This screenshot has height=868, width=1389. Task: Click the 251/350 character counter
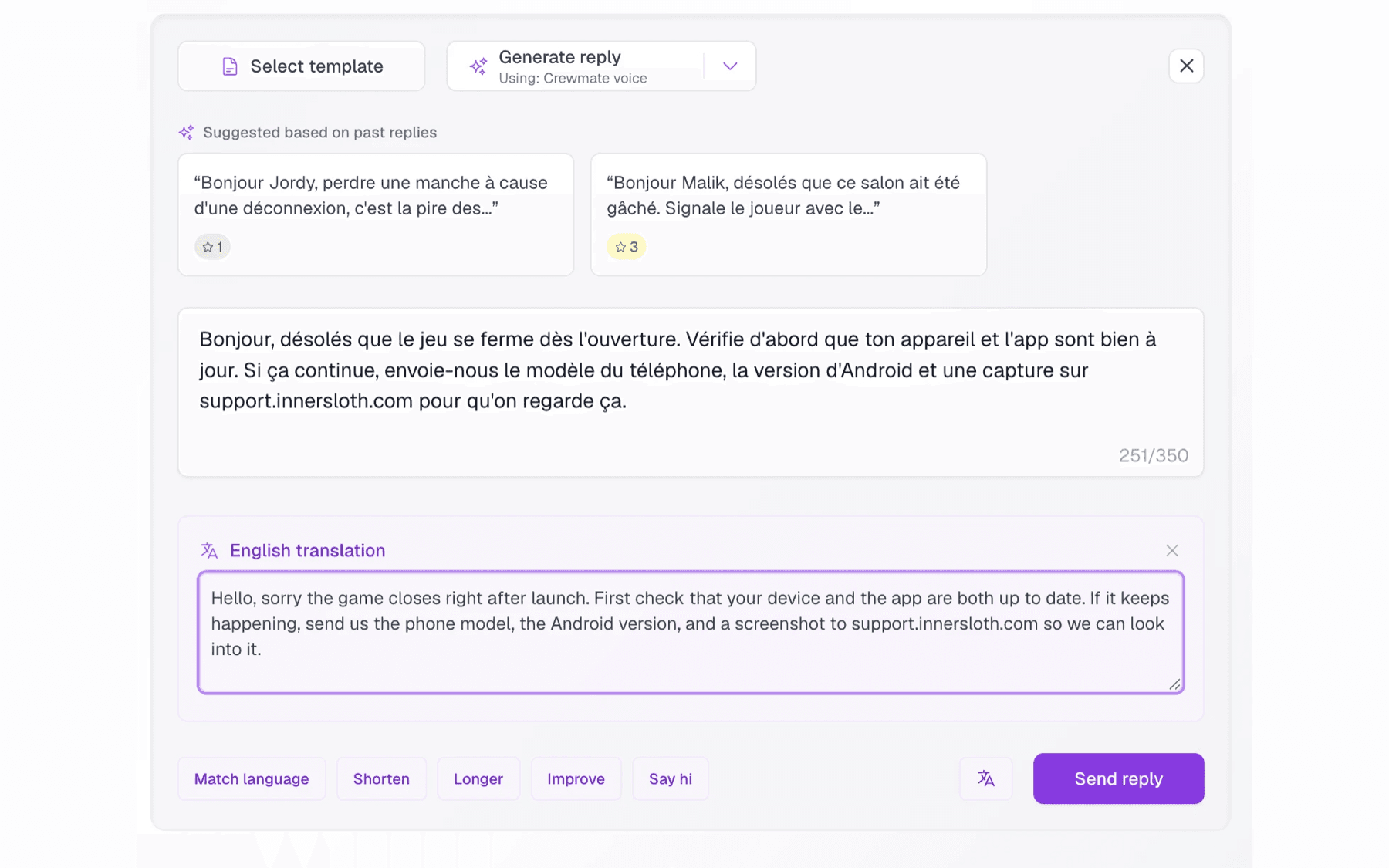[1154, 455]
